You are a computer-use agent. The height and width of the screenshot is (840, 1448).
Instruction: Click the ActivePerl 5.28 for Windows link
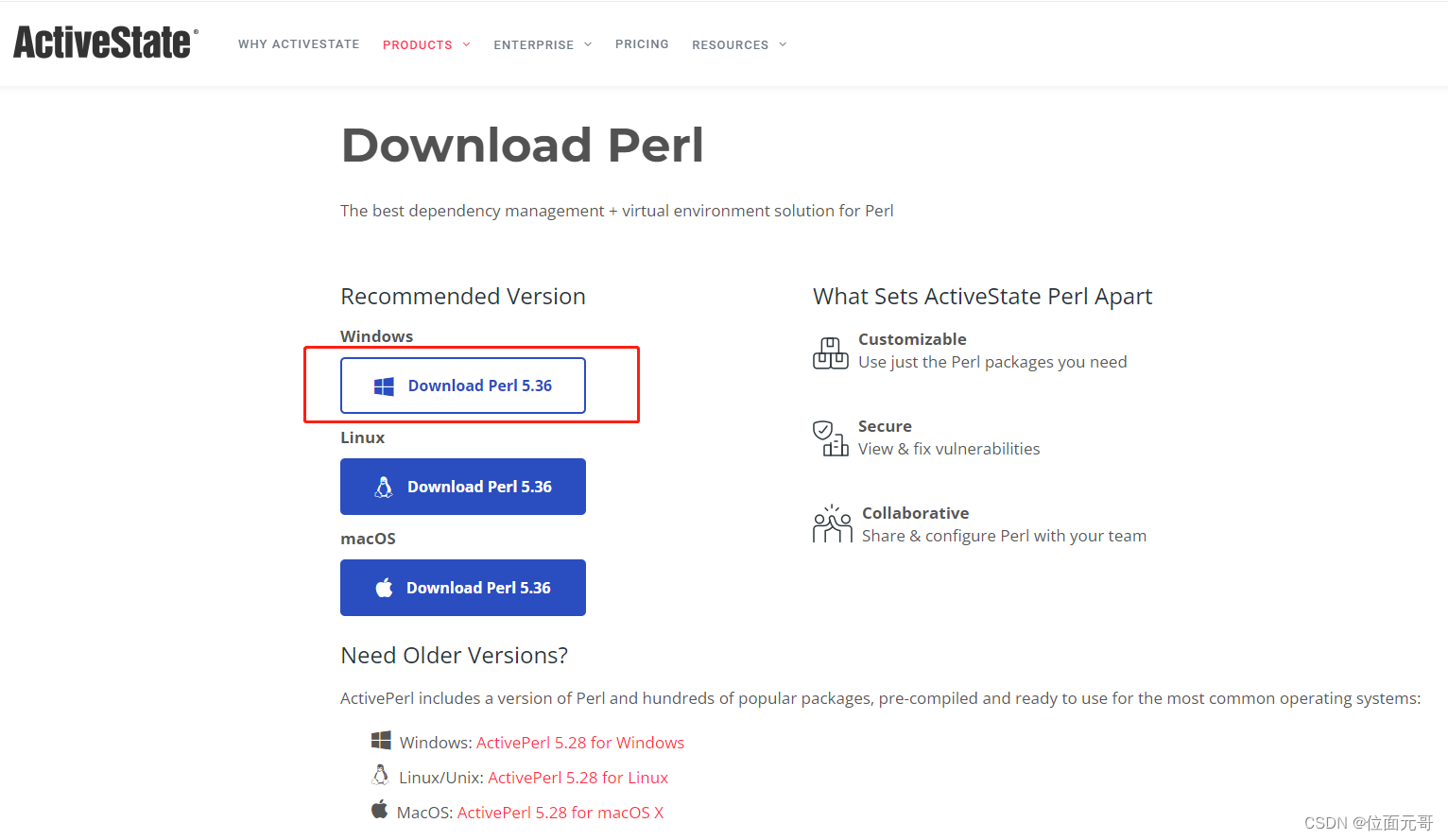tap(580, 742)
